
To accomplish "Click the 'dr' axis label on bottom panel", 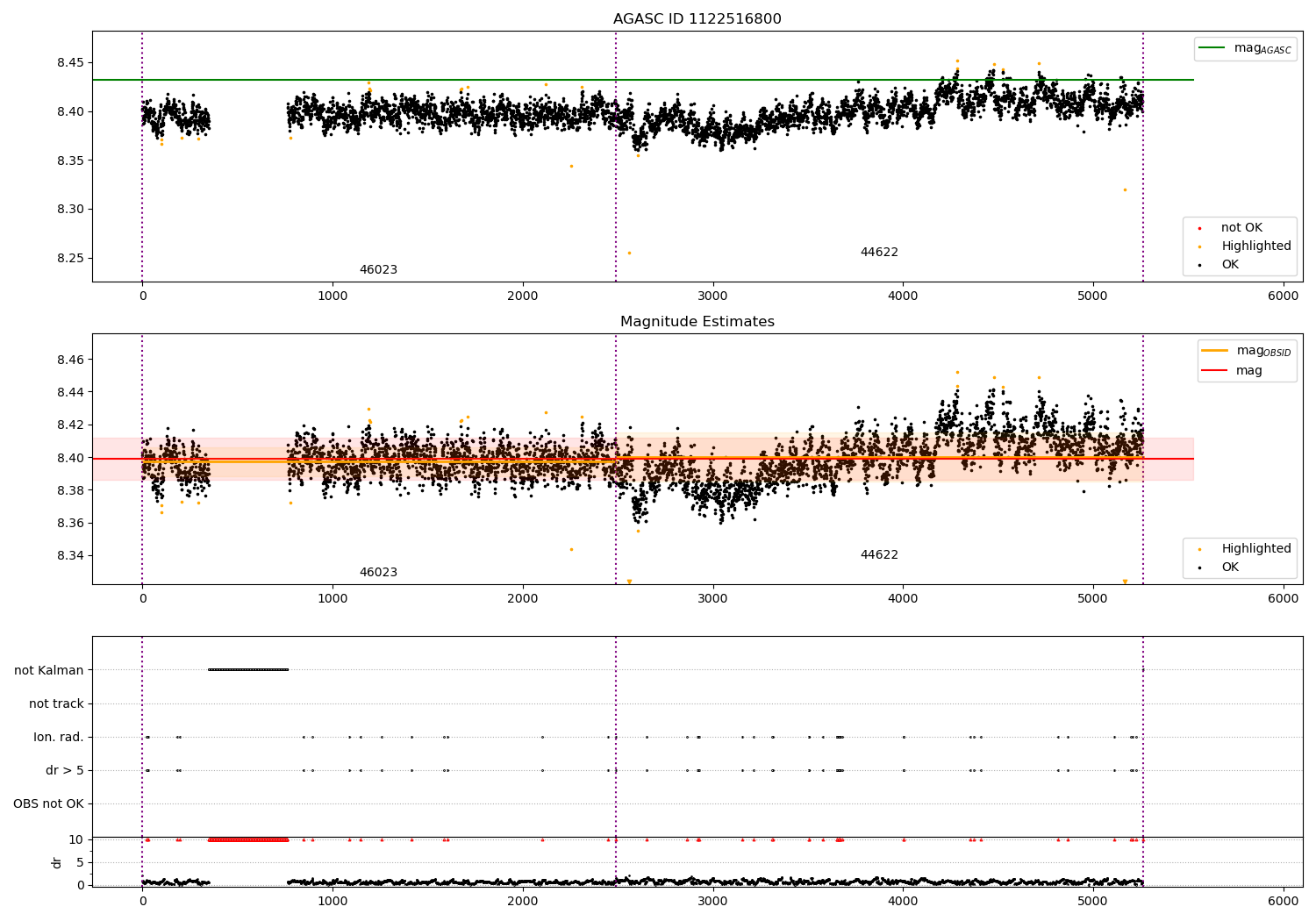I will [57, 862].
